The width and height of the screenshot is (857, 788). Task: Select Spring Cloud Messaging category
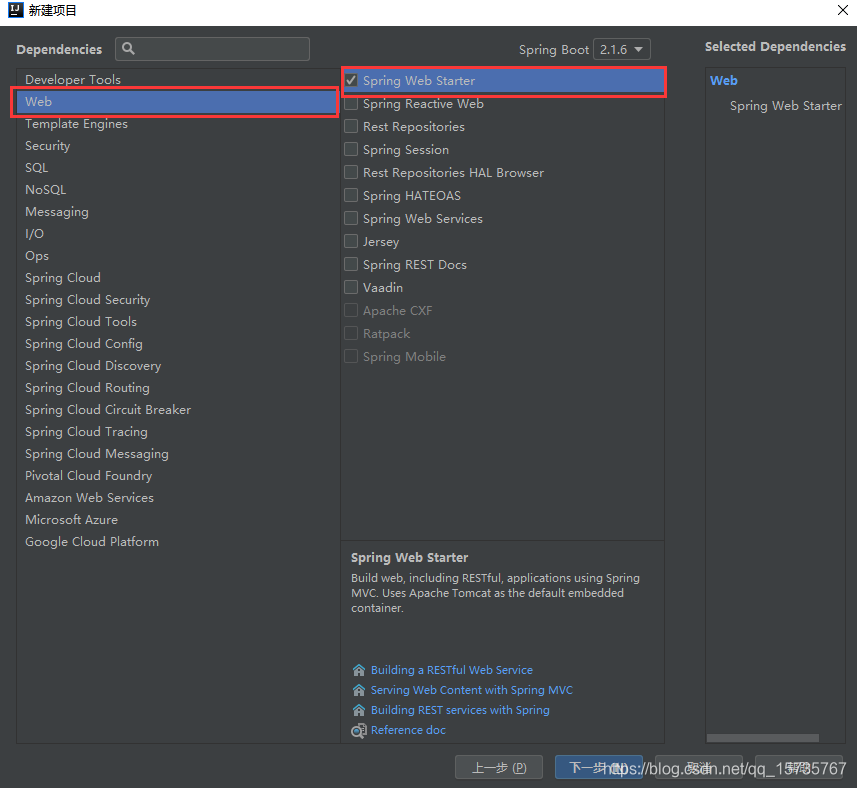(178, 454)
